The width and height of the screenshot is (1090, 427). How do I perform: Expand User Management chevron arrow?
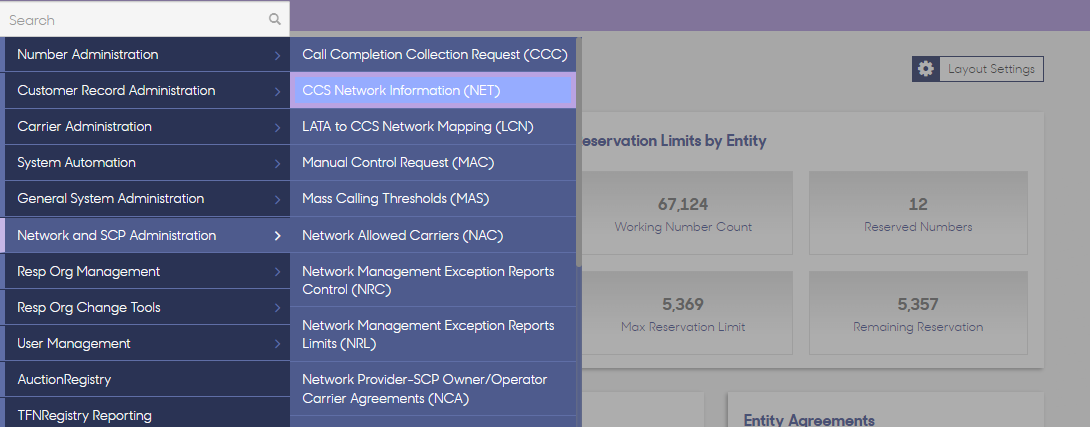pos(277,344)
